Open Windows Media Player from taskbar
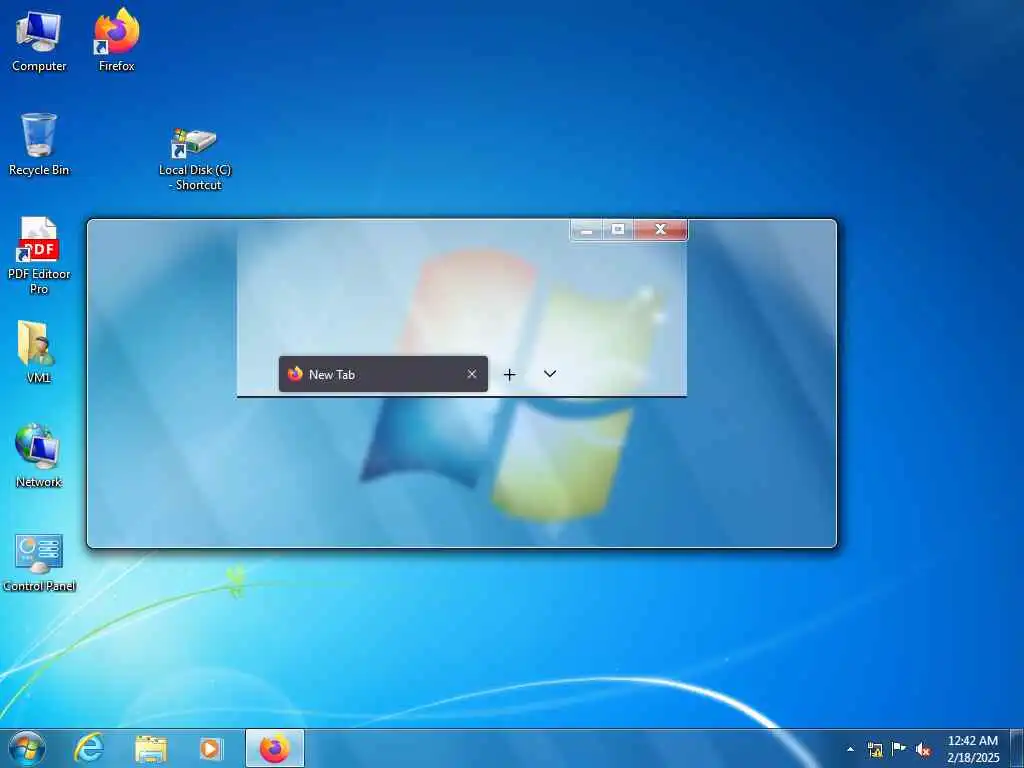Screen dimensions: 1024x768 [x=210, y=748]
